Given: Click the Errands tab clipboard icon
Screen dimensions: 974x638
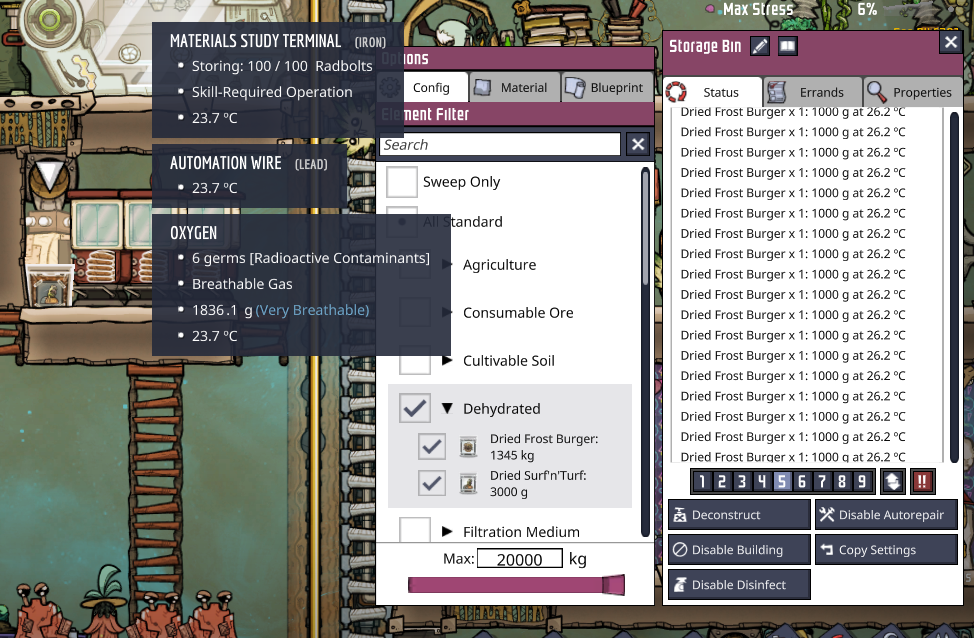Looking at the screenshot, I should [x=776, y=92].
